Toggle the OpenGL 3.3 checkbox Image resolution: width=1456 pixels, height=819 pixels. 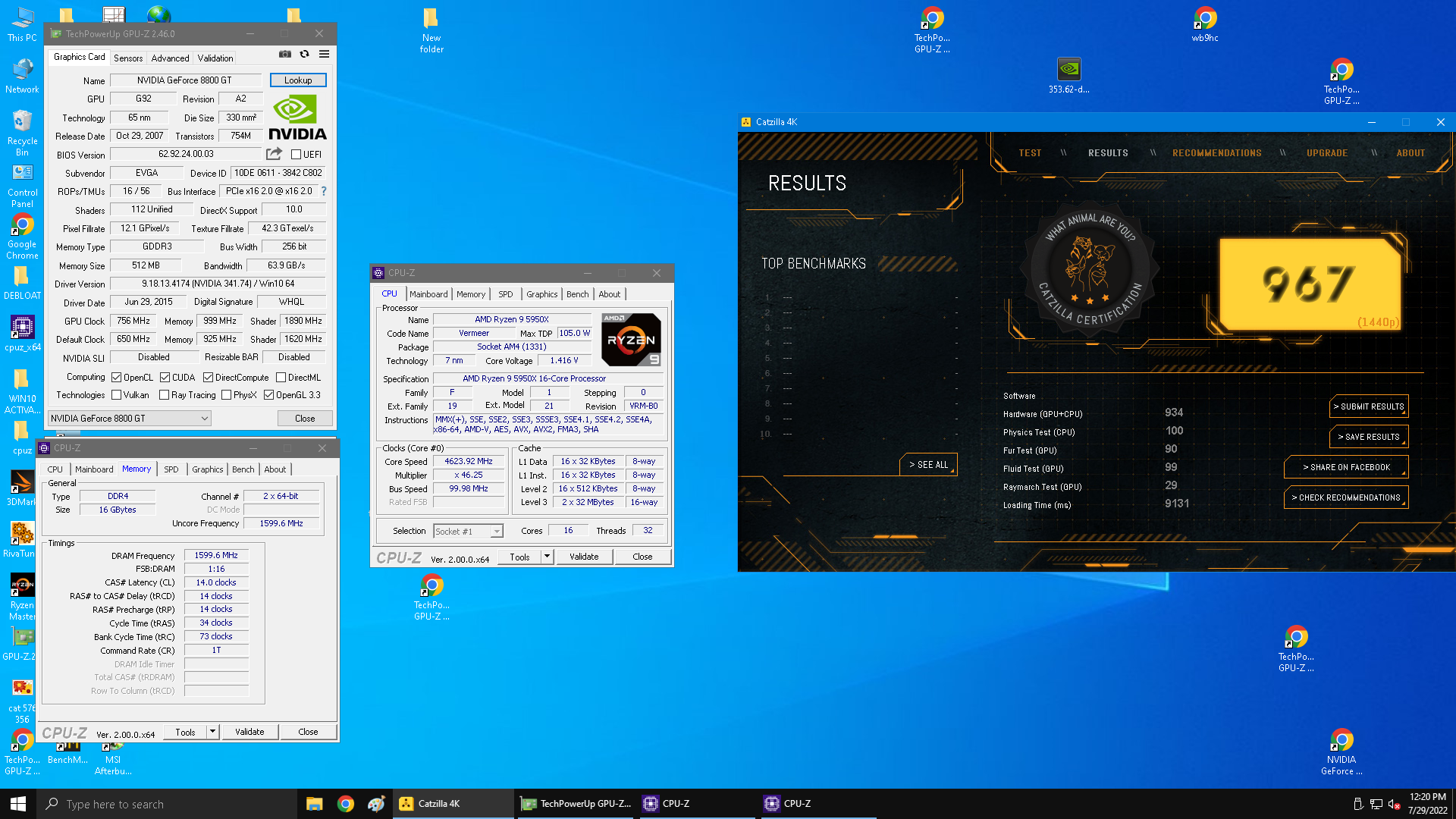[x=268, y=395]
